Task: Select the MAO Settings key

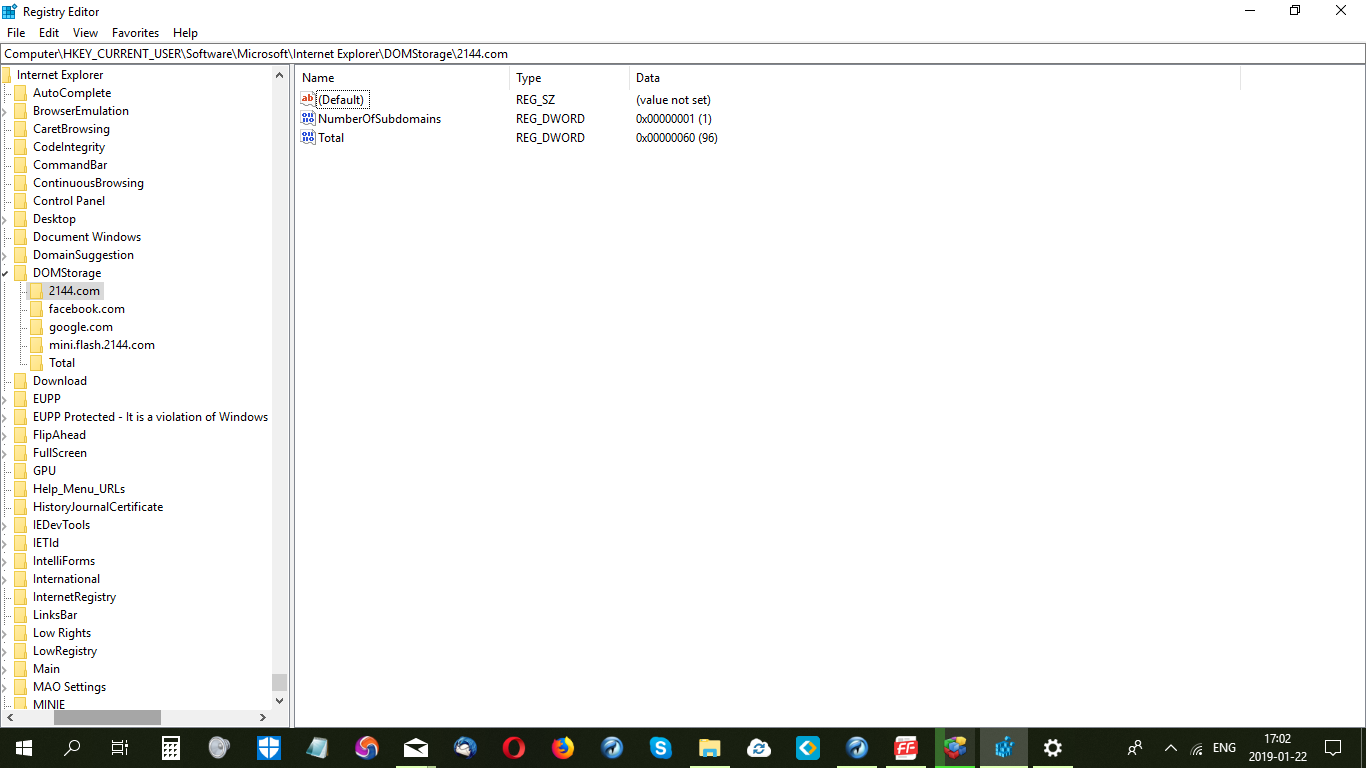Action: tap(69, 687)
